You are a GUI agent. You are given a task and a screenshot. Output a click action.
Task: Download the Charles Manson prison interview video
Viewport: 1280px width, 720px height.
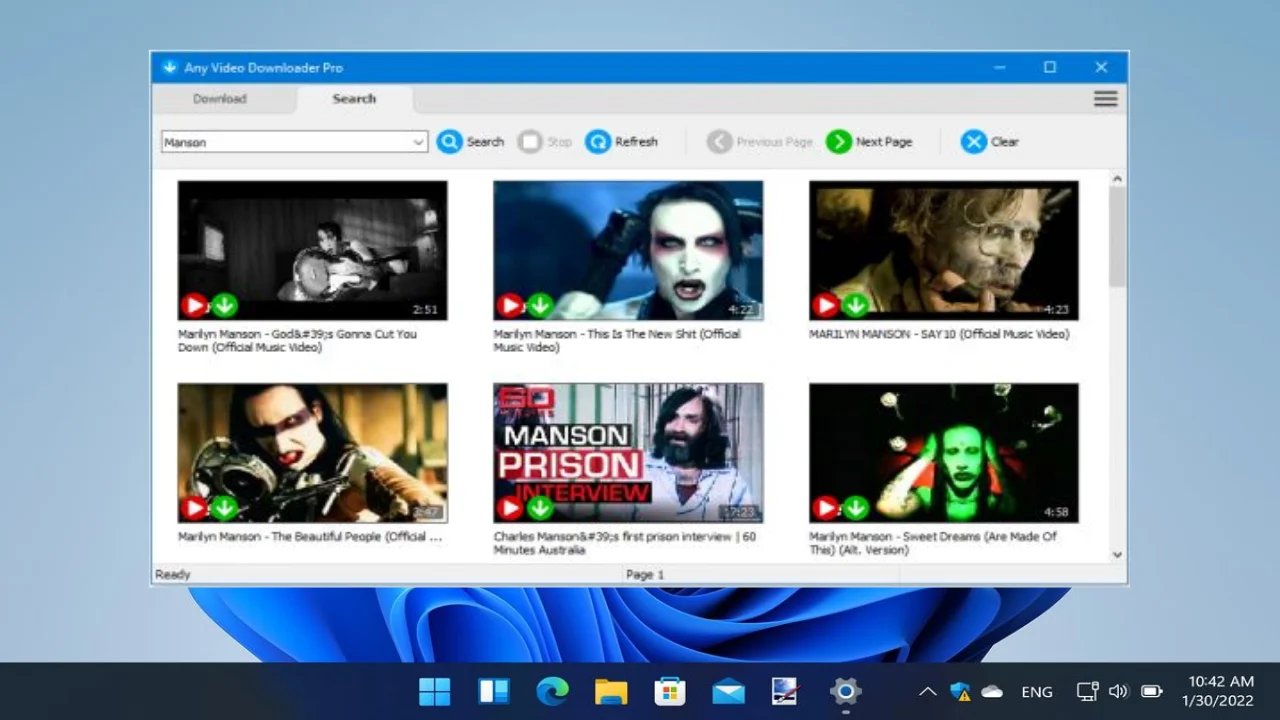(540, 508)
